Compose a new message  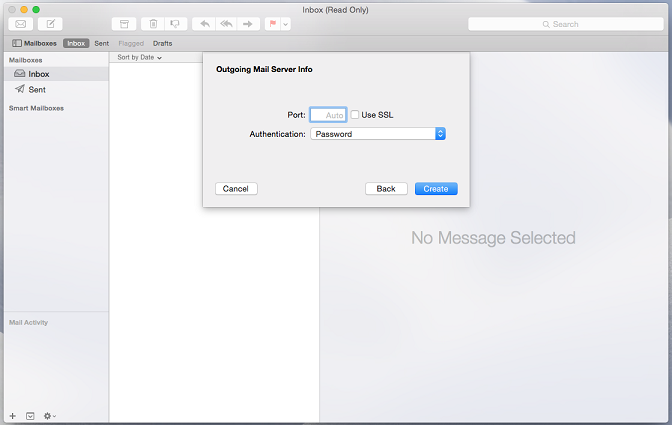tap(49, 23)
